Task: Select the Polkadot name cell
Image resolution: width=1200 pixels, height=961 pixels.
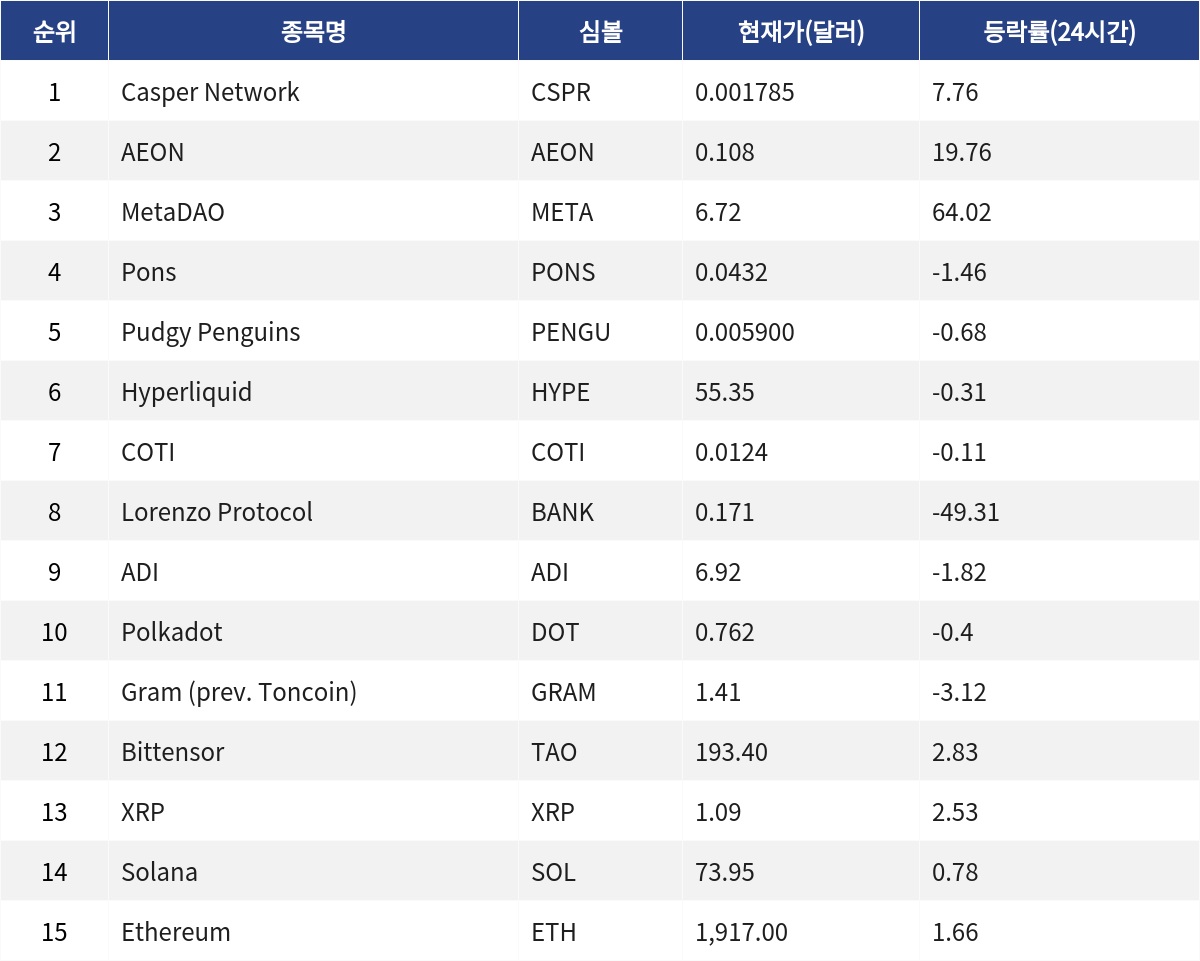Action: (313, 632)
